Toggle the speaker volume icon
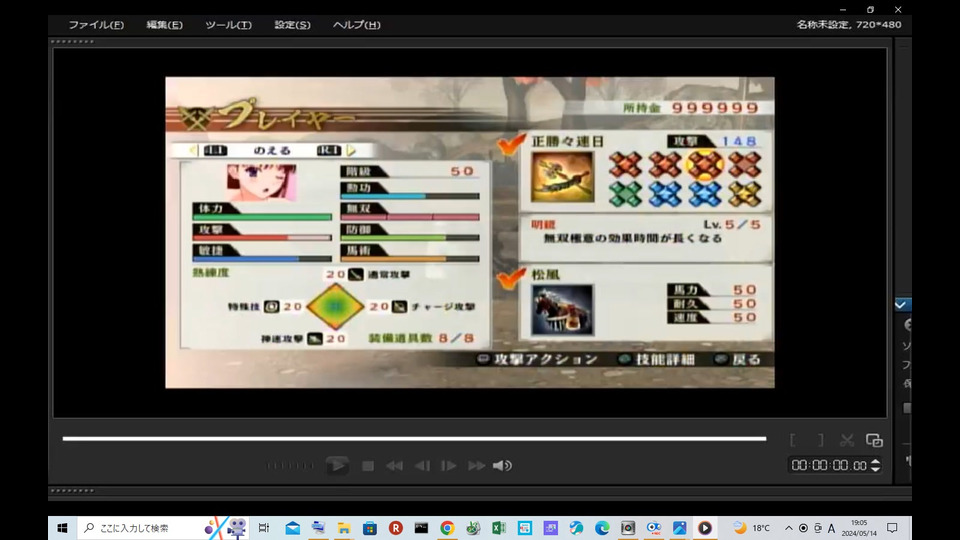 pos(502,466)
